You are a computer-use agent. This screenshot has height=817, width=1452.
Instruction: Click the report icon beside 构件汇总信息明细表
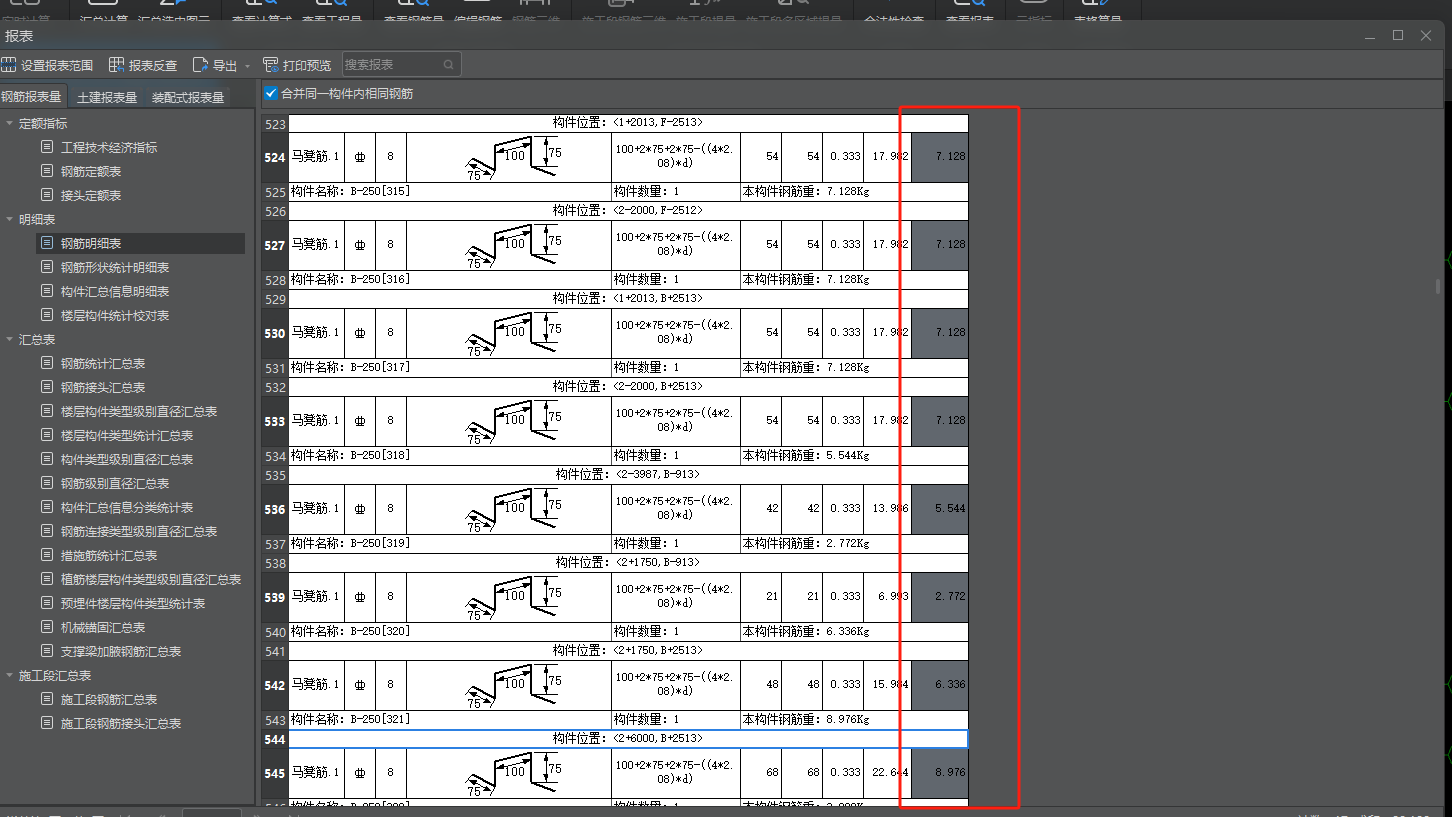[x=46, y=291]
